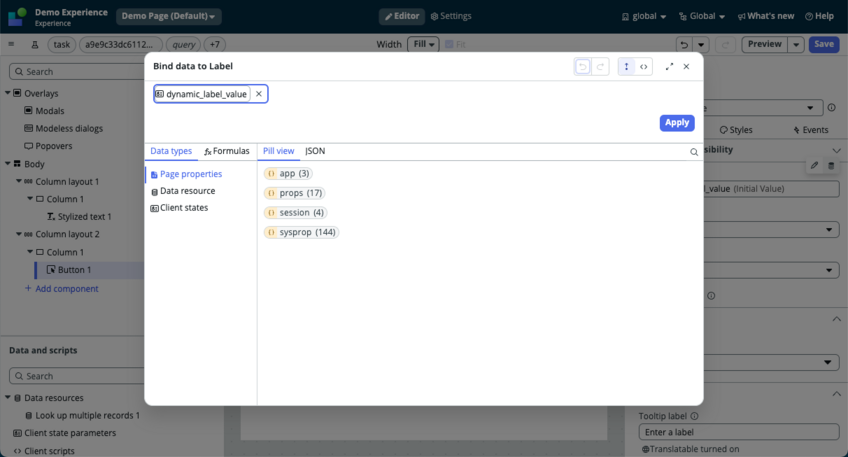Collapse the Overlays tree node

click(8, 93)
